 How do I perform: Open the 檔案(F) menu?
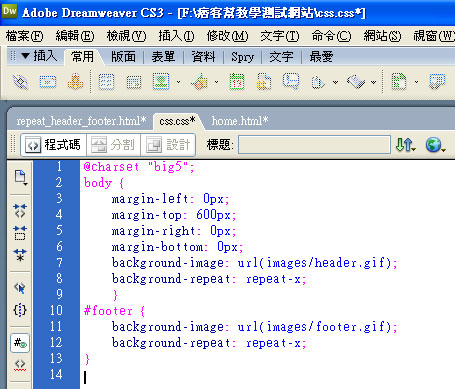[24, 36]
